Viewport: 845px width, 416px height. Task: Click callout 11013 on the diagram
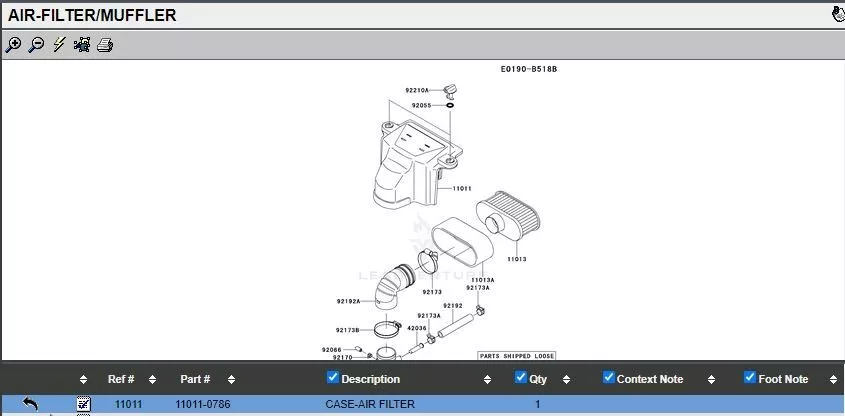pos(516,259)
